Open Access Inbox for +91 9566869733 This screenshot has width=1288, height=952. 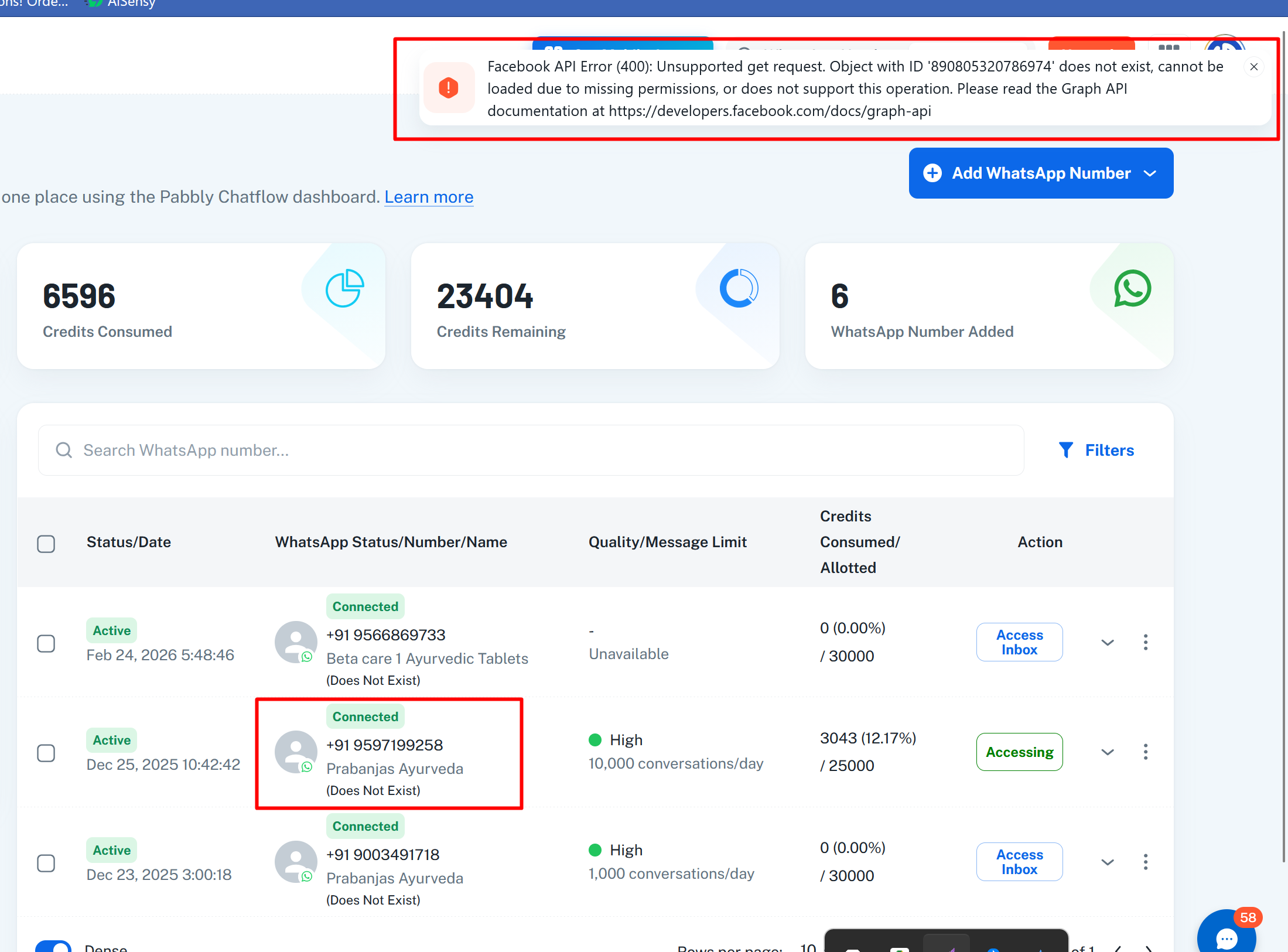tap(1020, 642)
